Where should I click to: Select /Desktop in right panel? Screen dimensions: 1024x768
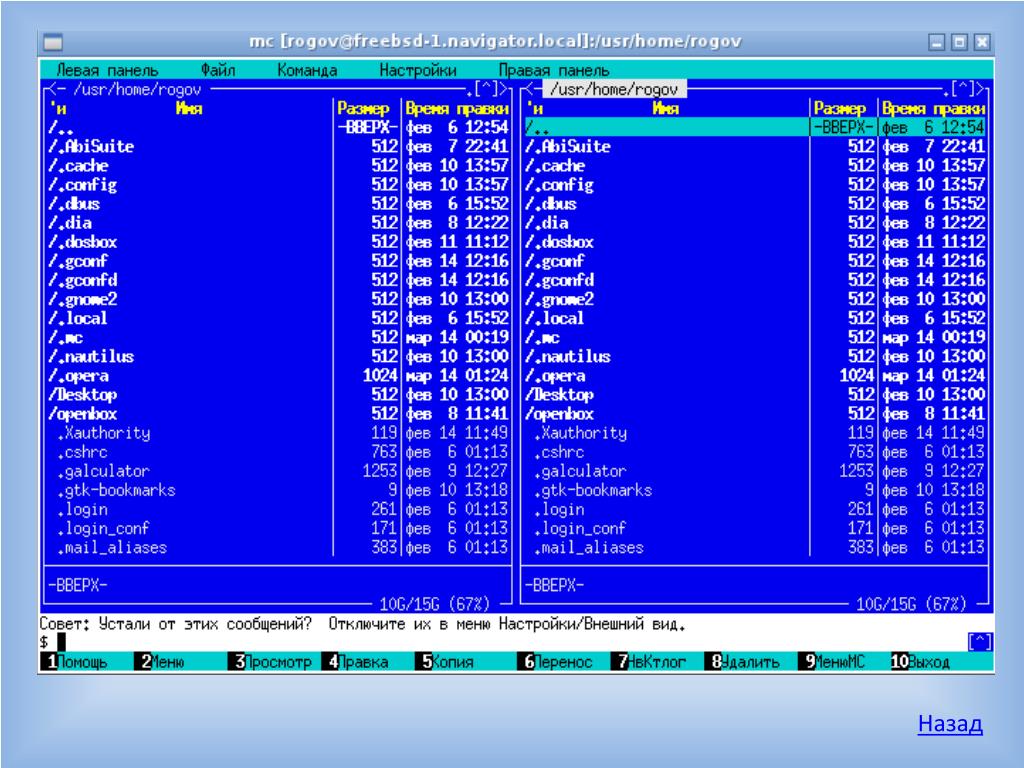[755, 394]
